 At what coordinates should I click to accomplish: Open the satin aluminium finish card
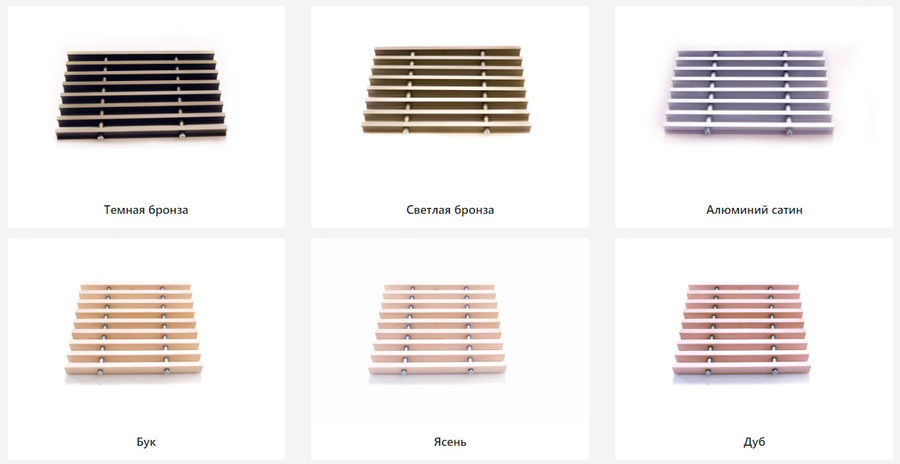coord(754,117)
